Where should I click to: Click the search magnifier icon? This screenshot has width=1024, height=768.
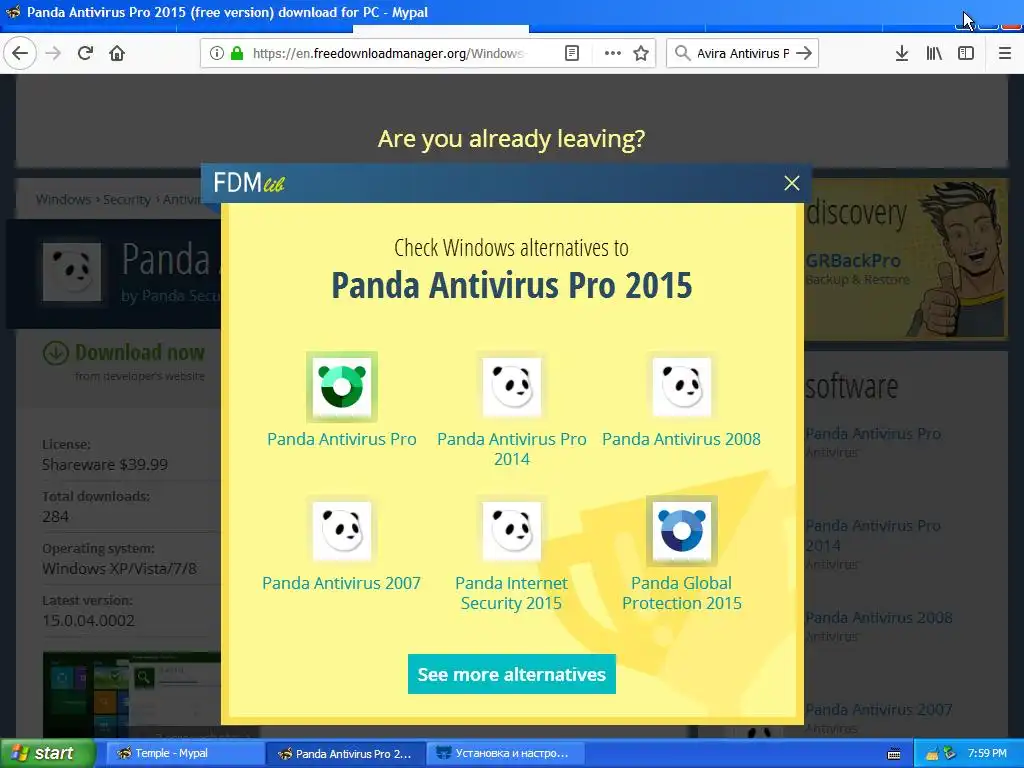[x=682, y=53]
